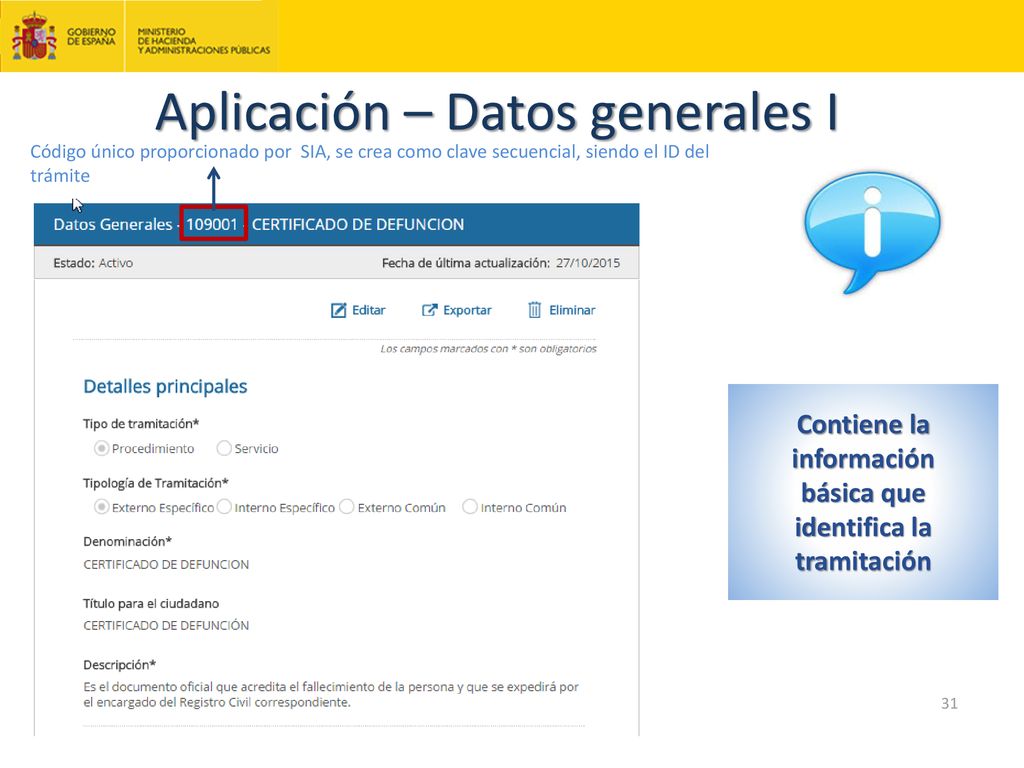Click the Título para el ciudadano value
This screenshot has width=1024, height=768.
coord(166,626)
